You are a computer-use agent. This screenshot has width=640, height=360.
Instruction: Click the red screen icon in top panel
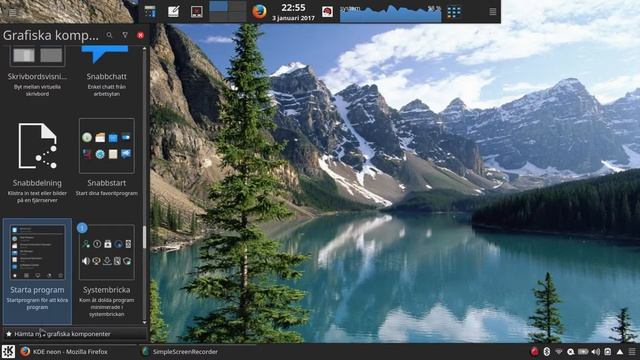pyautogui.click(x=197, y=11)
